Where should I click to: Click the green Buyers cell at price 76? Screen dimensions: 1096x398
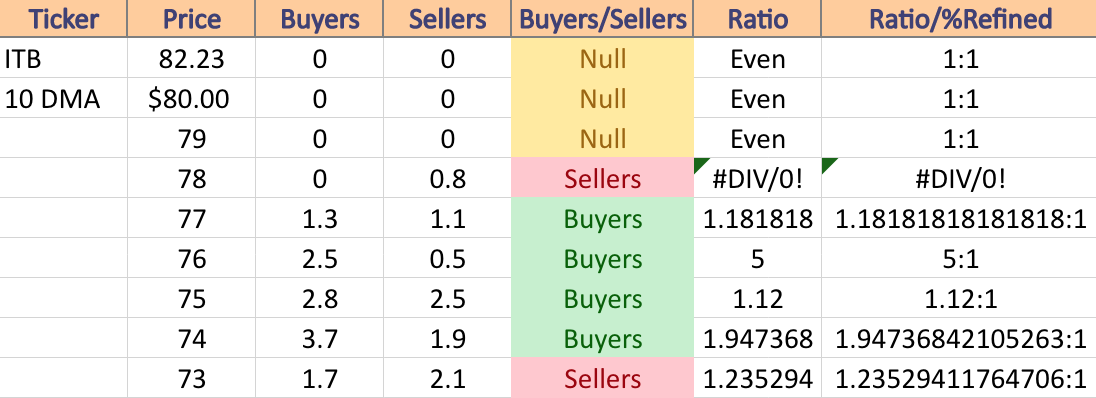point(603,259)
